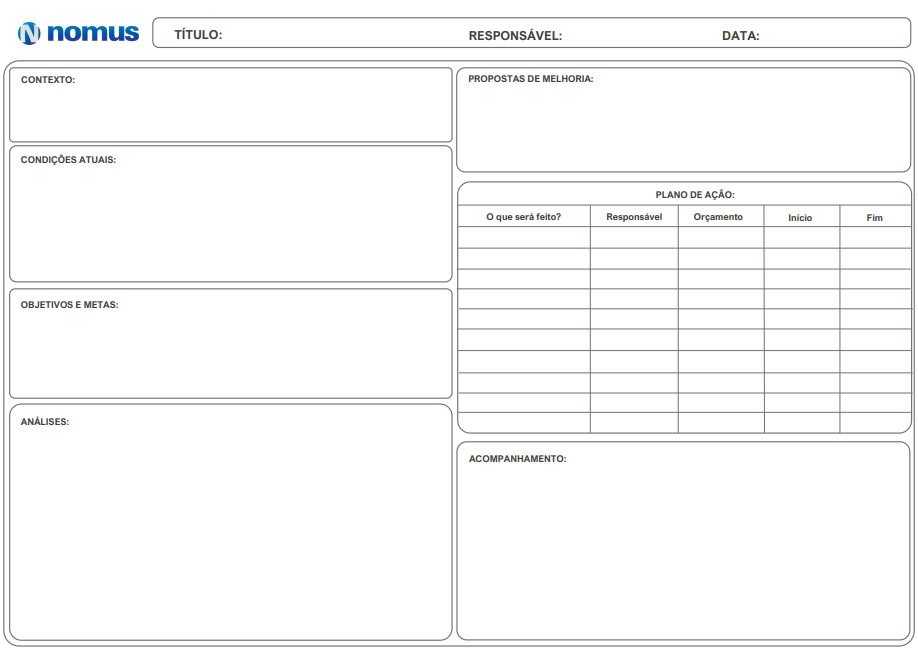
Task: Click the 'CONTEXTO:' label
Action: coord(48,80)
